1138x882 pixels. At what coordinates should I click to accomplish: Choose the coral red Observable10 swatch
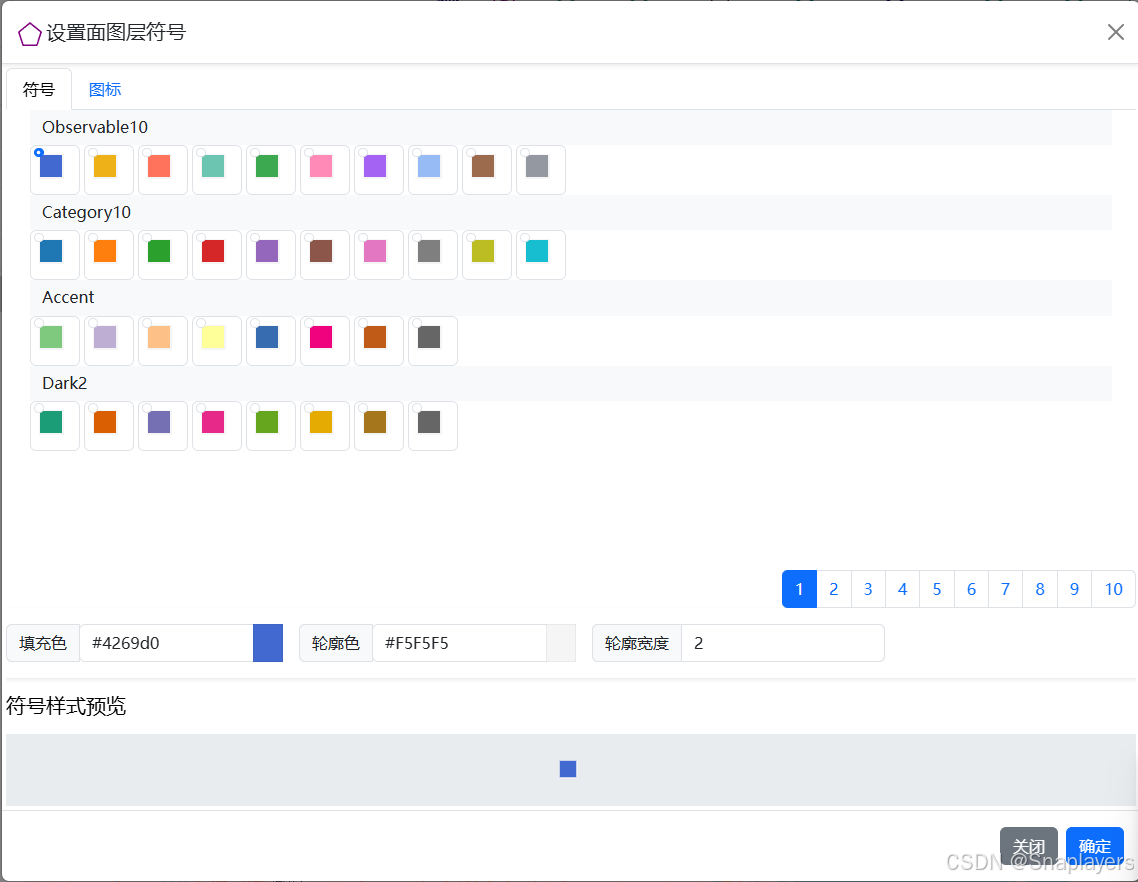[163, 170]
